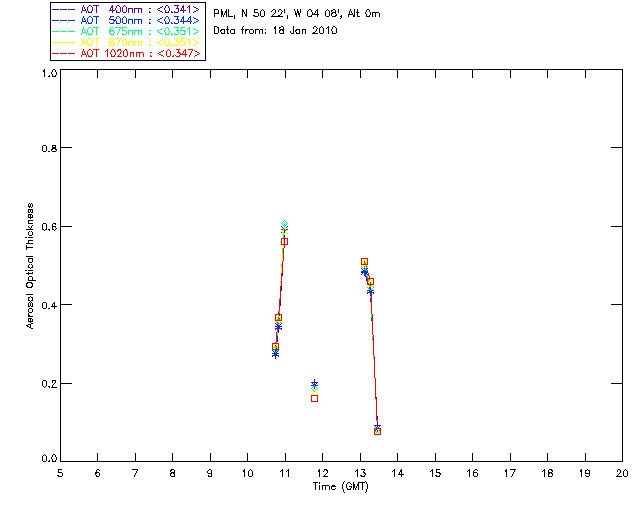Image resolution: width=640 pixels, height=512 pixels.
Task: Click the 'Time (GMT)' axis title
Action: pyautogui.click(x=340, y=486)
